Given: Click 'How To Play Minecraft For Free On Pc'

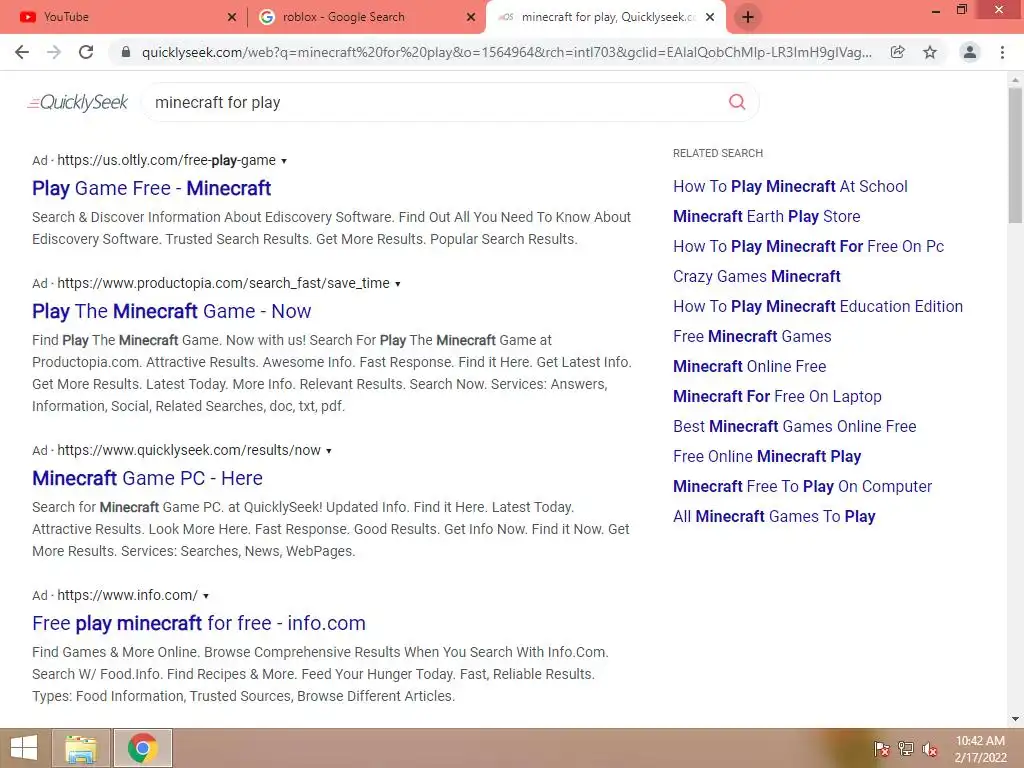Looking at the screenshot, I should [808, 246].
